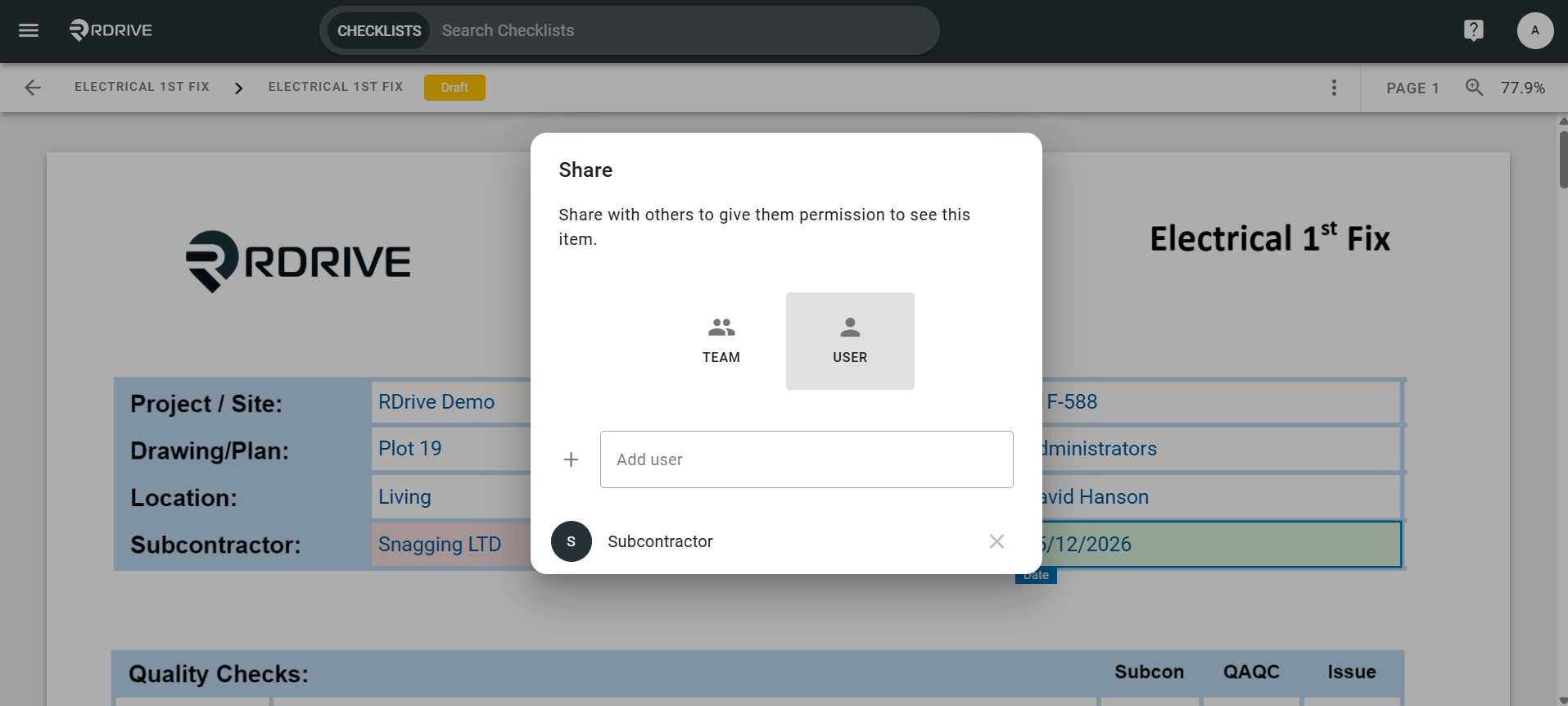
Task: Click the Hanson name field
Action: (1221, 497)
